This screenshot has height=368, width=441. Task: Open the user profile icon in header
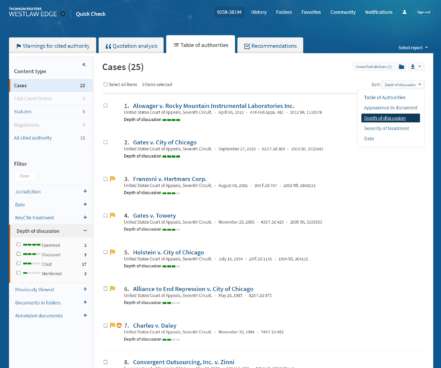[x=404, y=12]
